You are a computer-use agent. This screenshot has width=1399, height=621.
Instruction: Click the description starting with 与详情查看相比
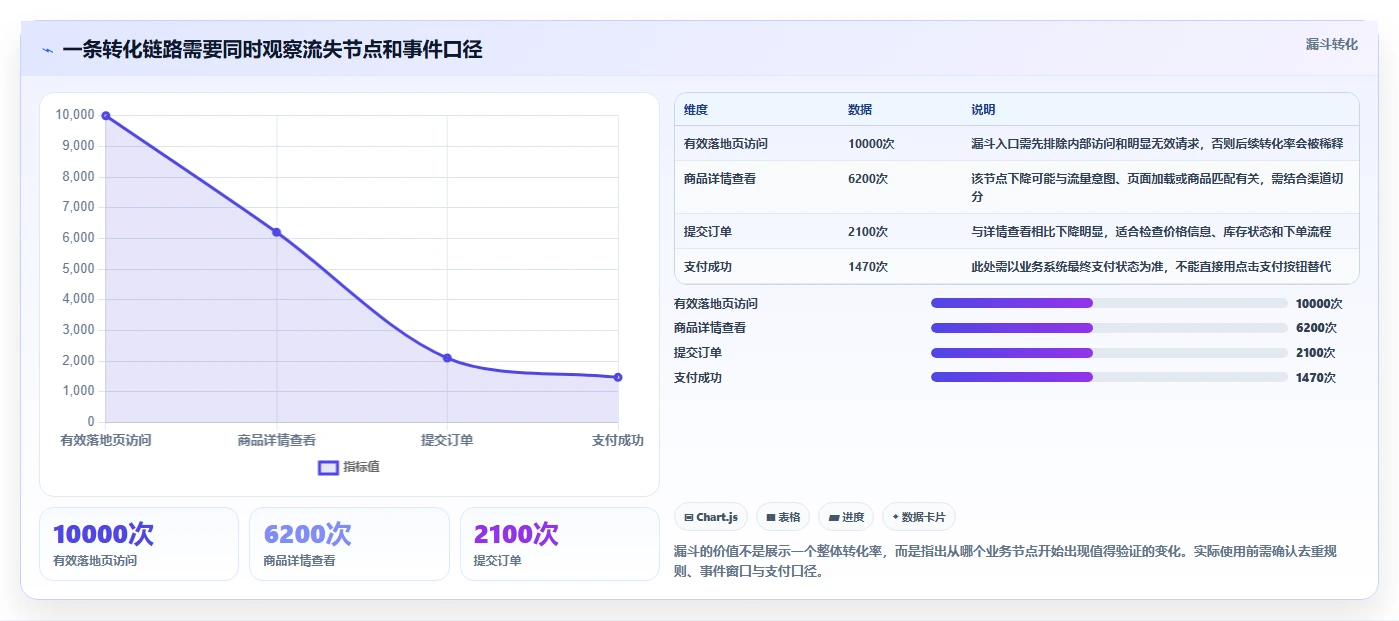tap(1151, 232)
